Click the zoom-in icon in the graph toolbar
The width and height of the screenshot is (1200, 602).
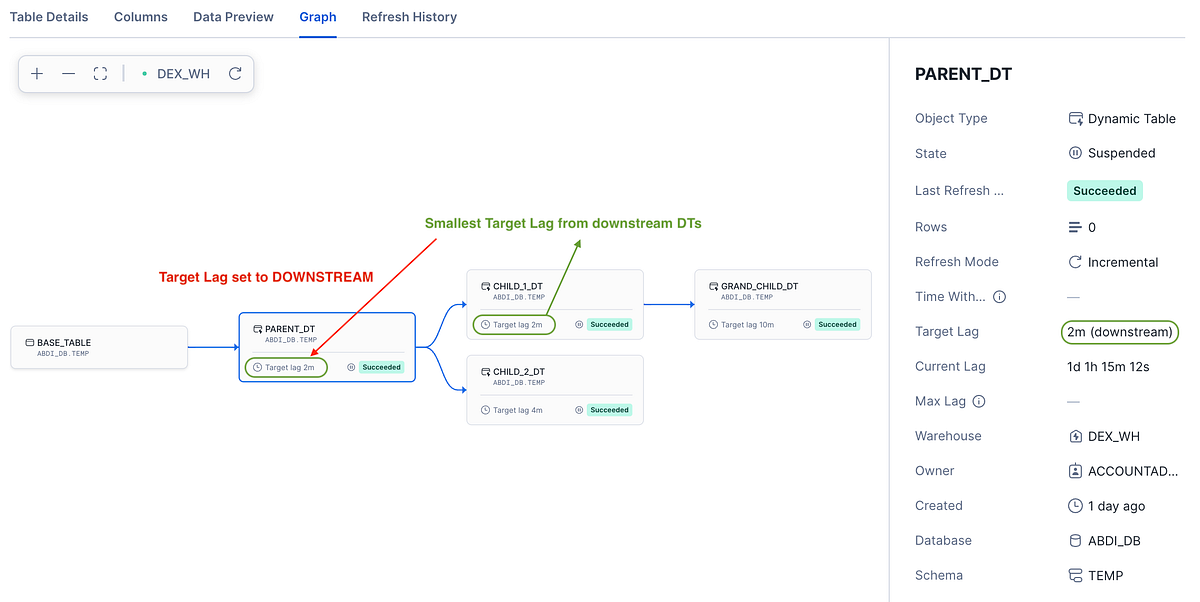pos(37,73)
